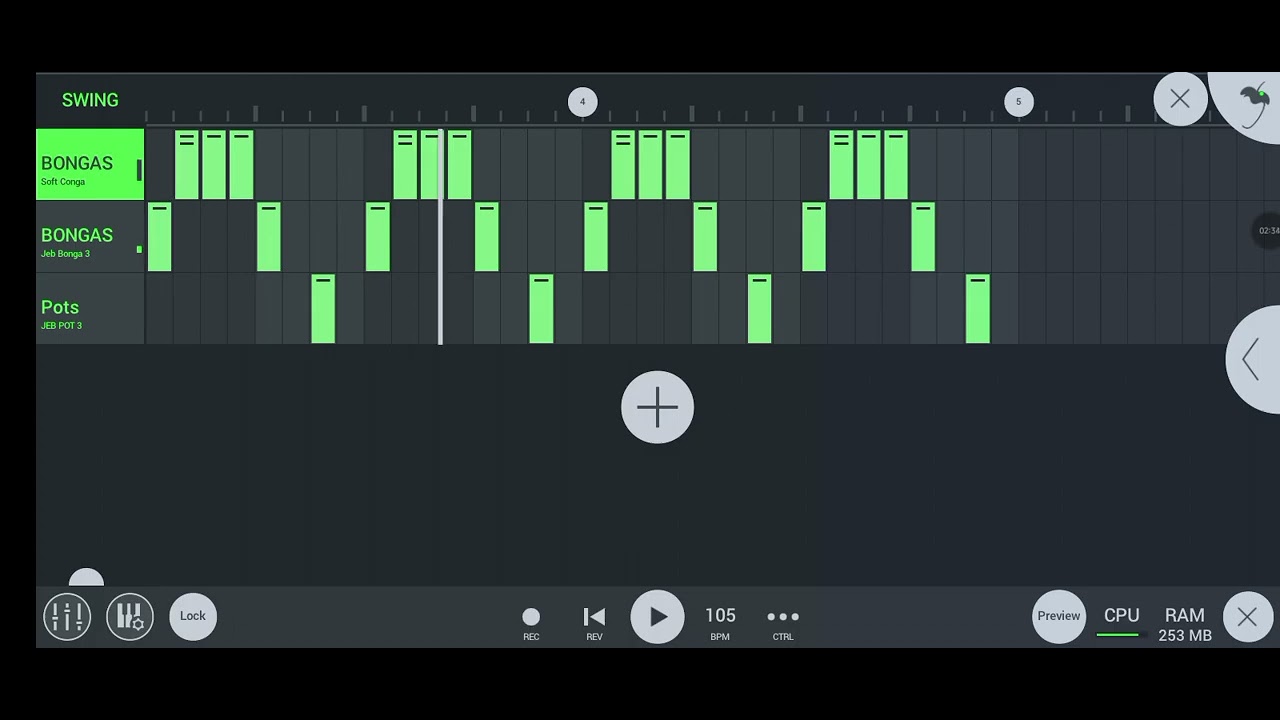Toggle last active step of Jeb Bonga 3 row
Image resolution: width=1280 pixels, height=720 pixels.
923,237
